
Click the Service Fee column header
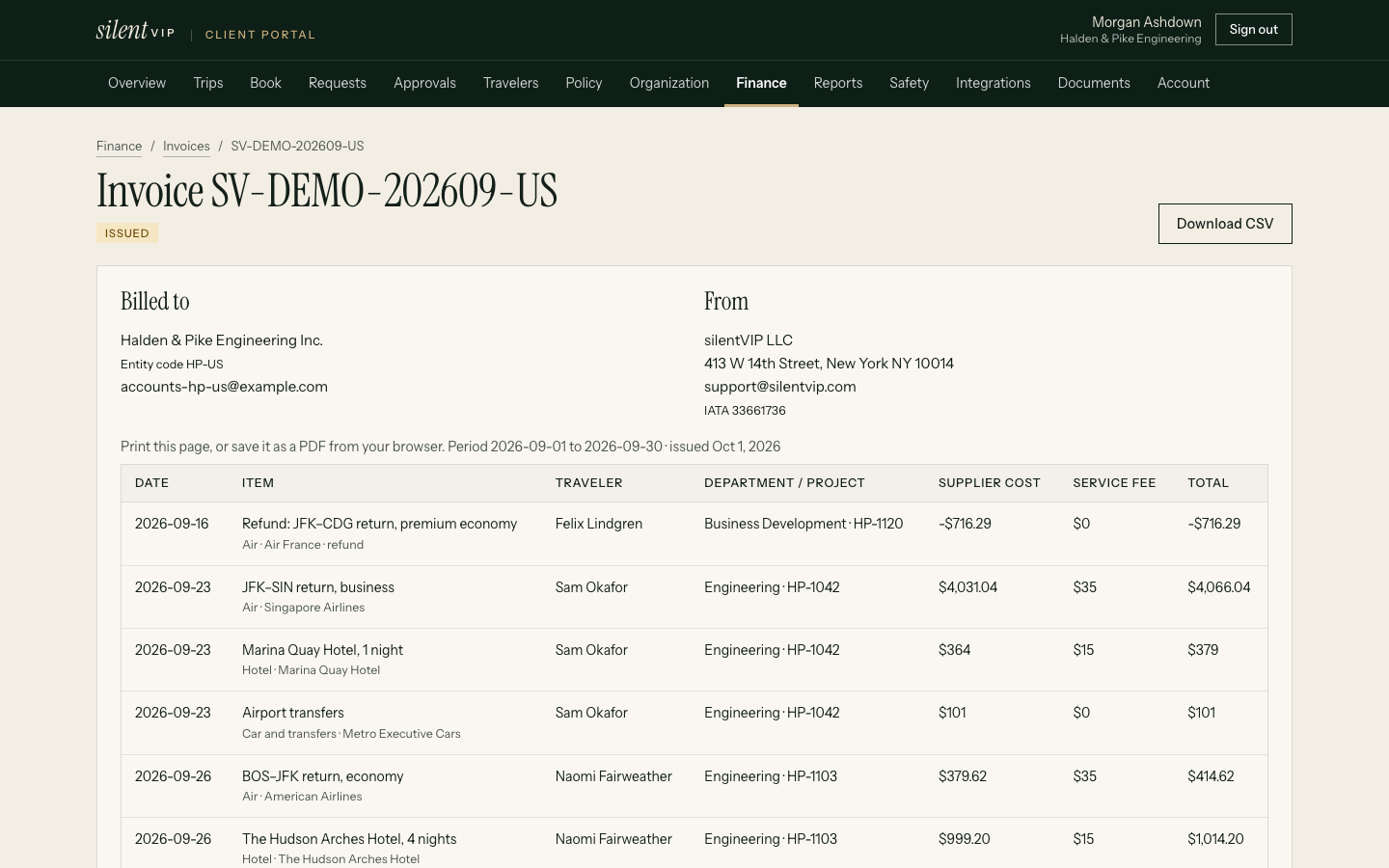1114,483
